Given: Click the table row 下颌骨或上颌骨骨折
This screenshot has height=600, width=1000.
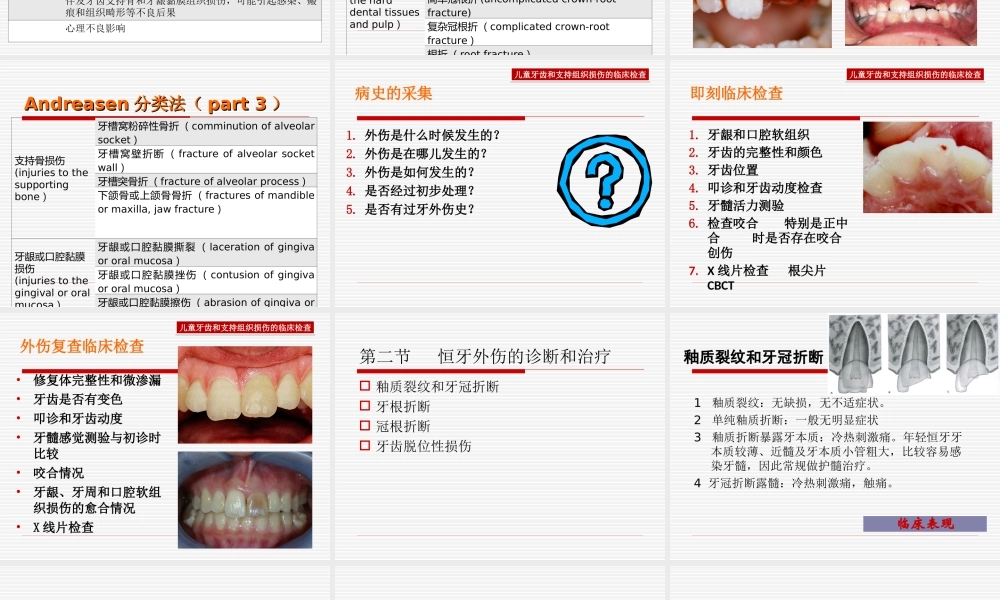Looking at the screenshot, I should pyautogui.click(x=206, y=213).
